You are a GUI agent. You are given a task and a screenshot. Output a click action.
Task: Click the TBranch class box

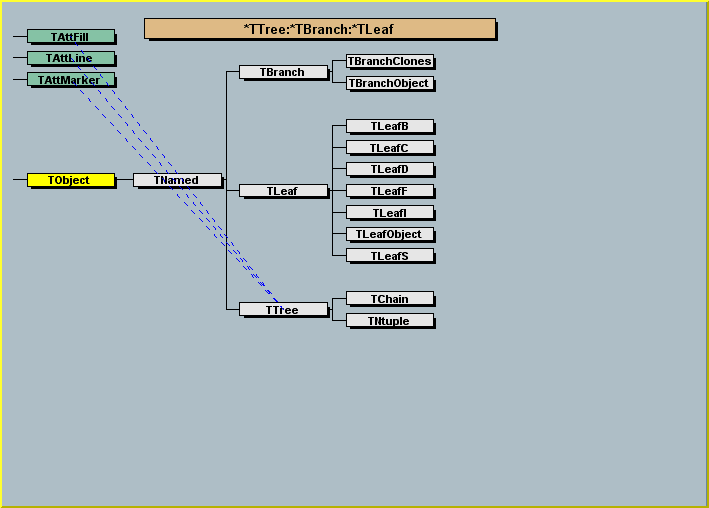284,72
